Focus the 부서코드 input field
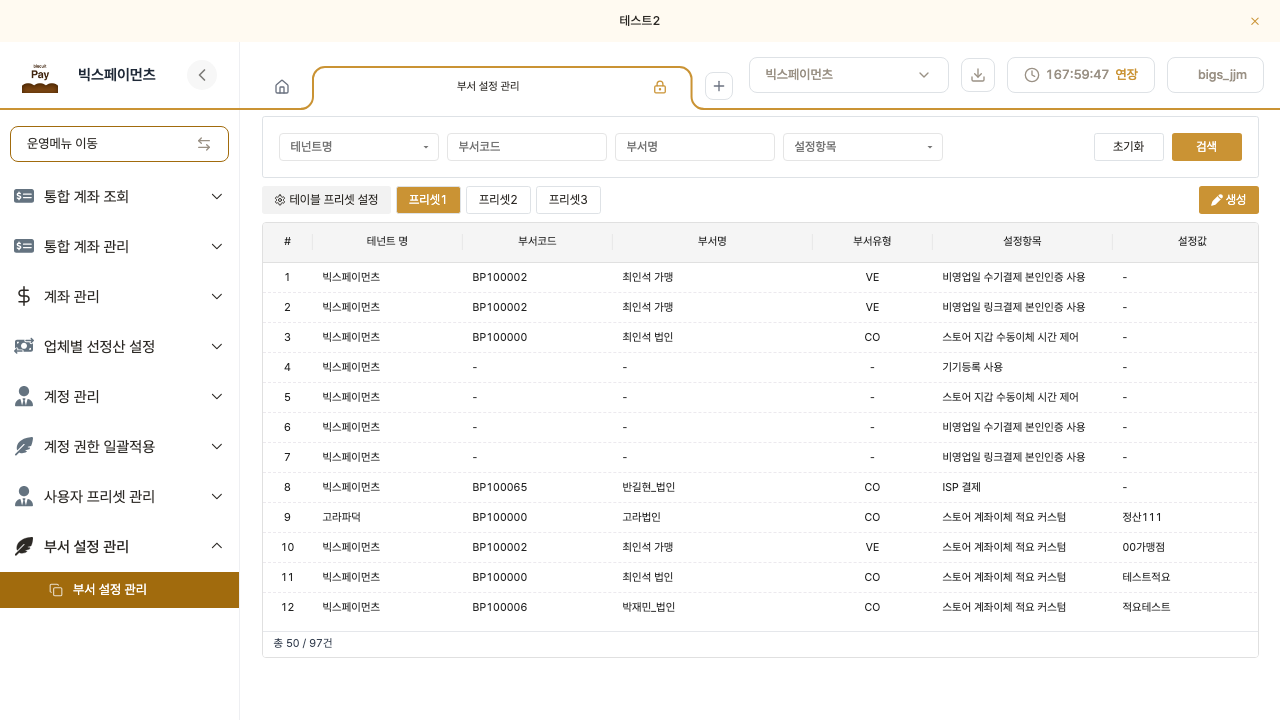This screenshot has height=720, width=1280. coord(527,147)
